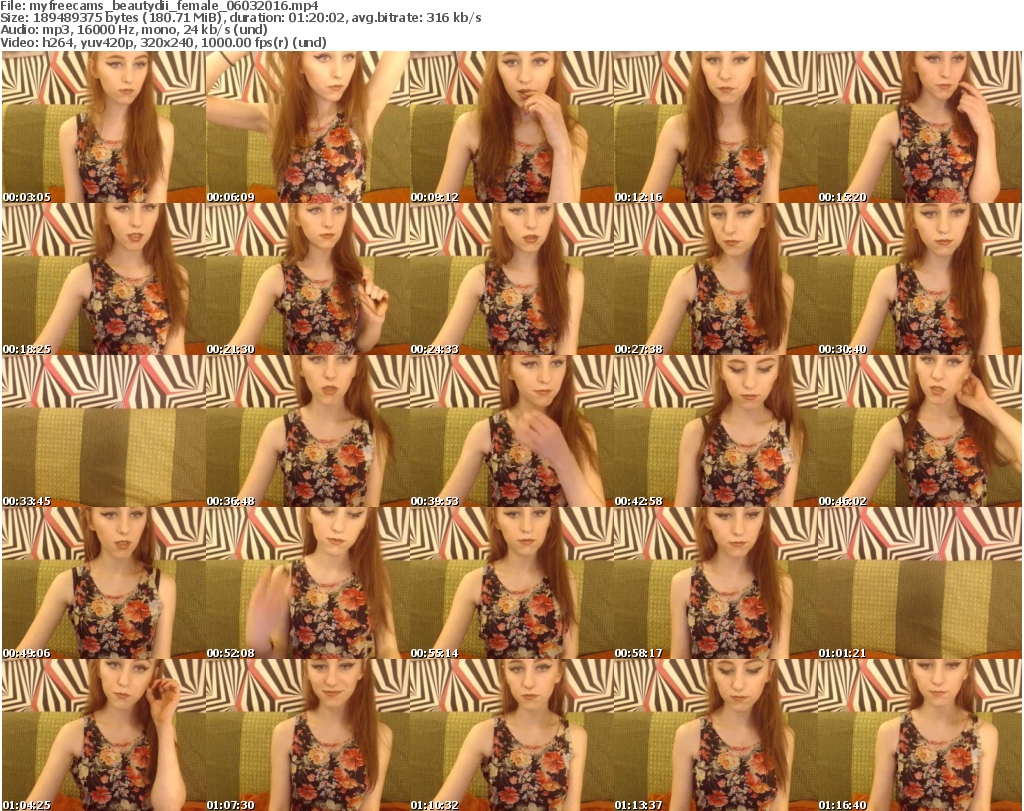Screen dimensions: 1024x811
Task: Choose the thumbnail at 00:27:38
Action: 715,279
